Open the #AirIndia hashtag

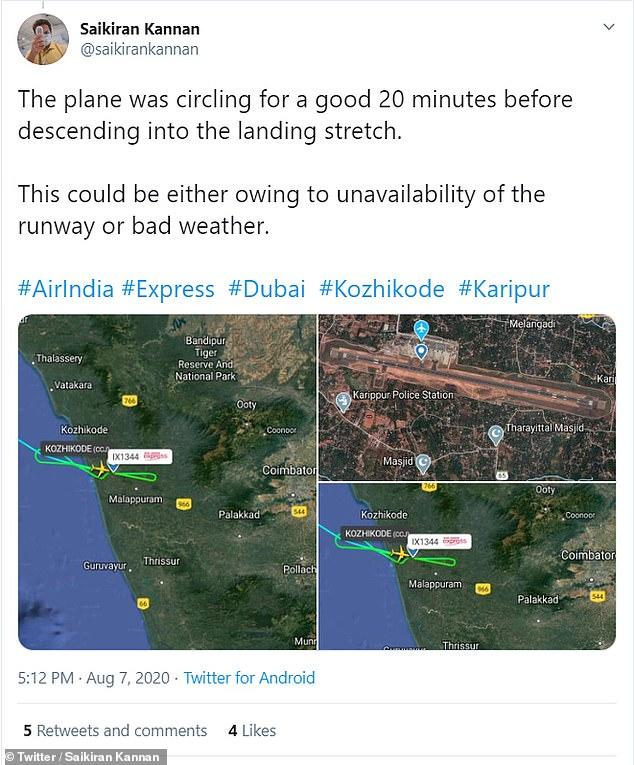[65, 289]
